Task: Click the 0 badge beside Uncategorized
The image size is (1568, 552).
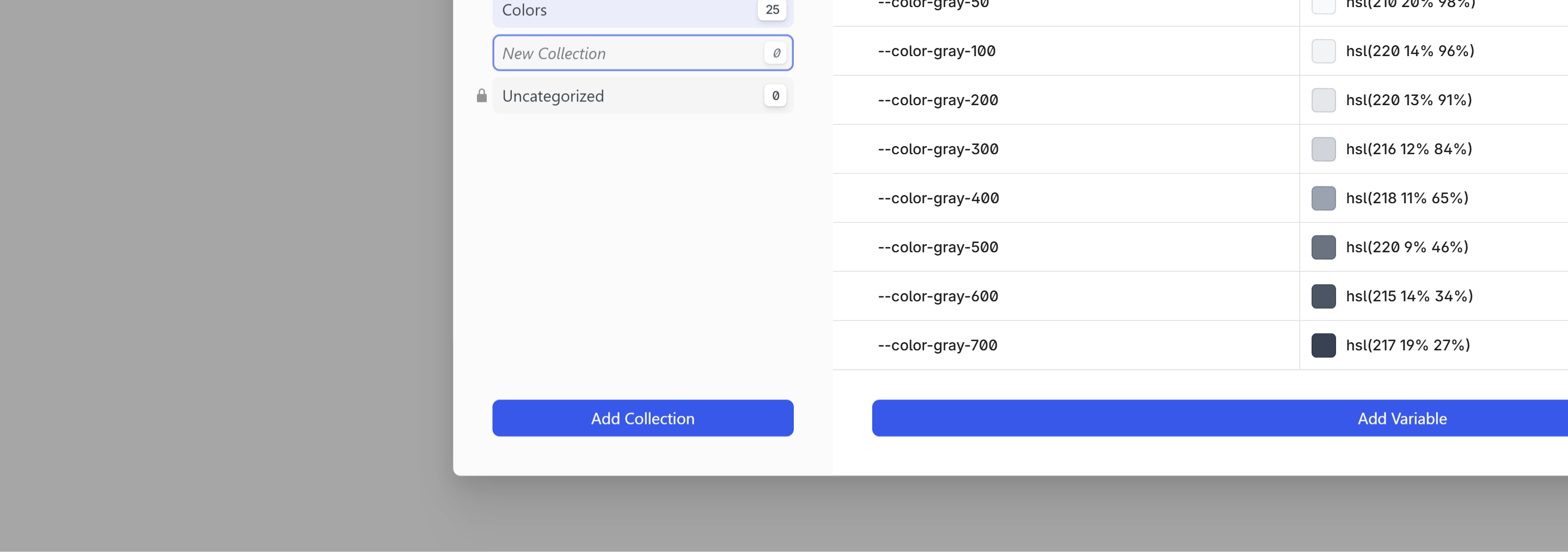Action: [x=775, y=95]
